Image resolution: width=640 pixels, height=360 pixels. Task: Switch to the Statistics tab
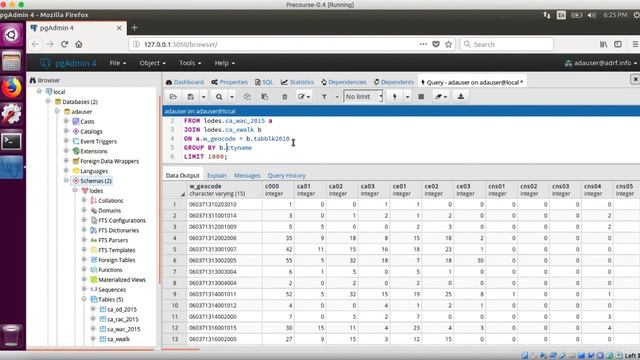click(x=297, y=82)
